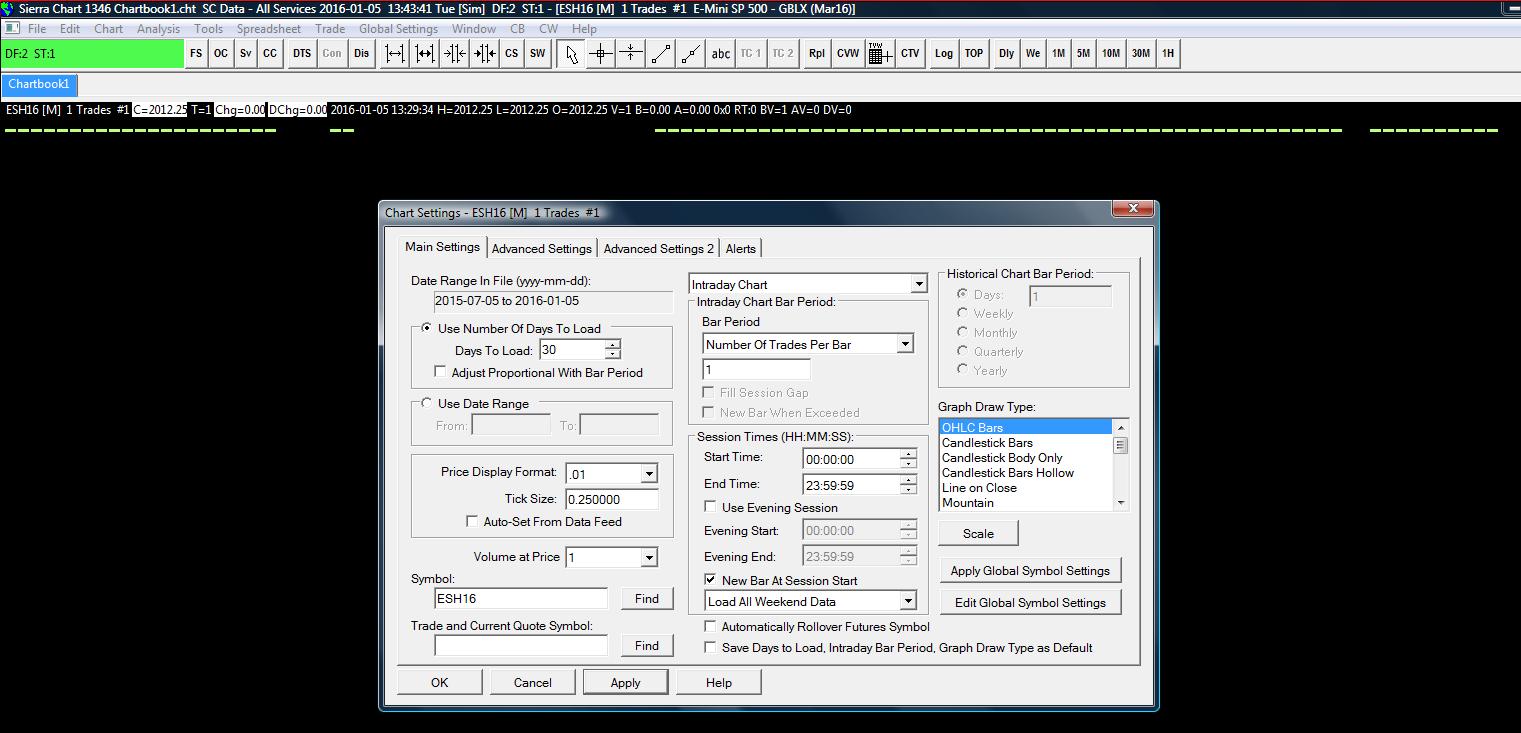Expand the Number Of Trades Per Bar dropdown

click(904, 344)
